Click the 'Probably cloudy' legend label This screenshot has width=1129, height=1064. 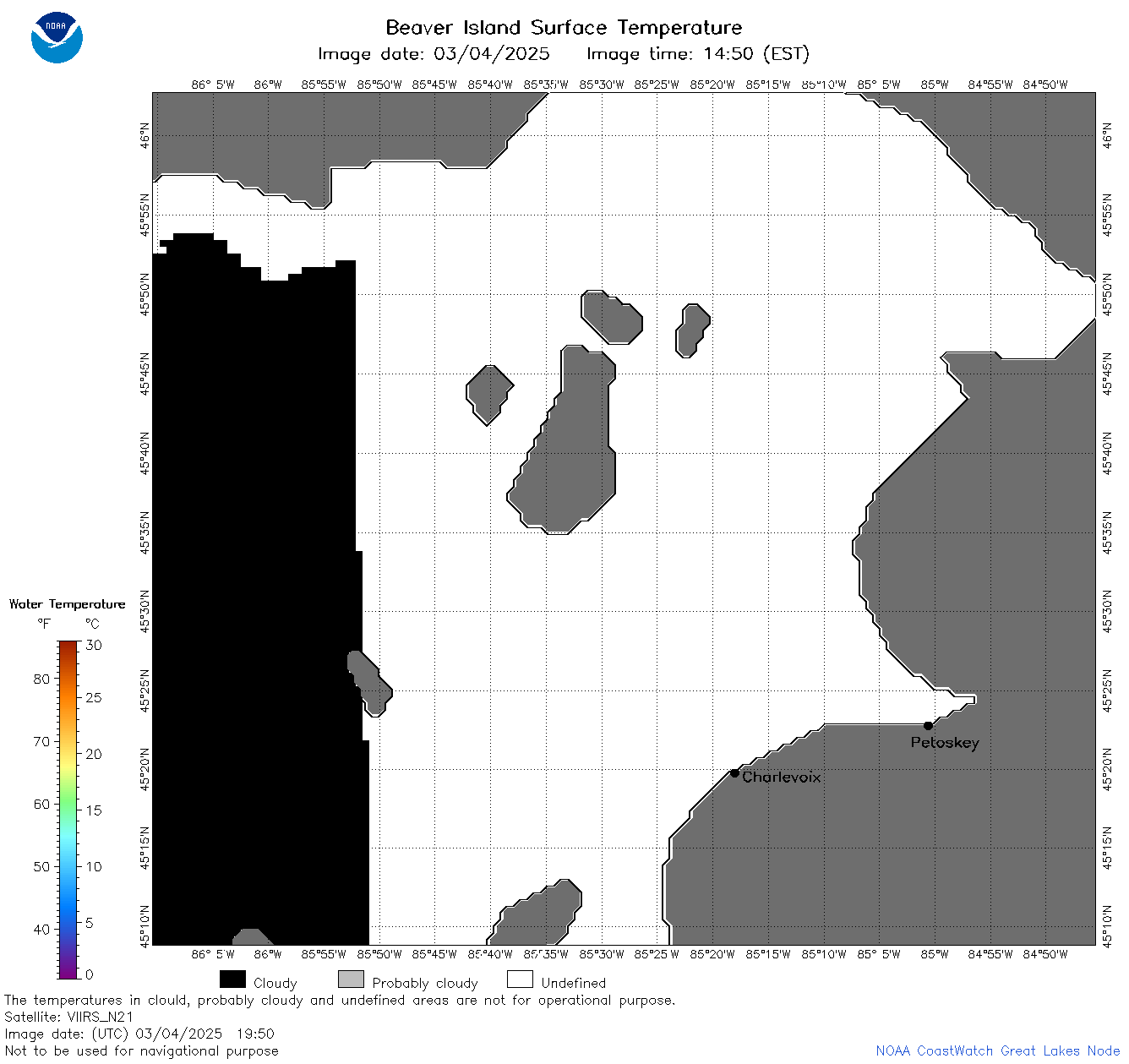[x=425, y=983]
